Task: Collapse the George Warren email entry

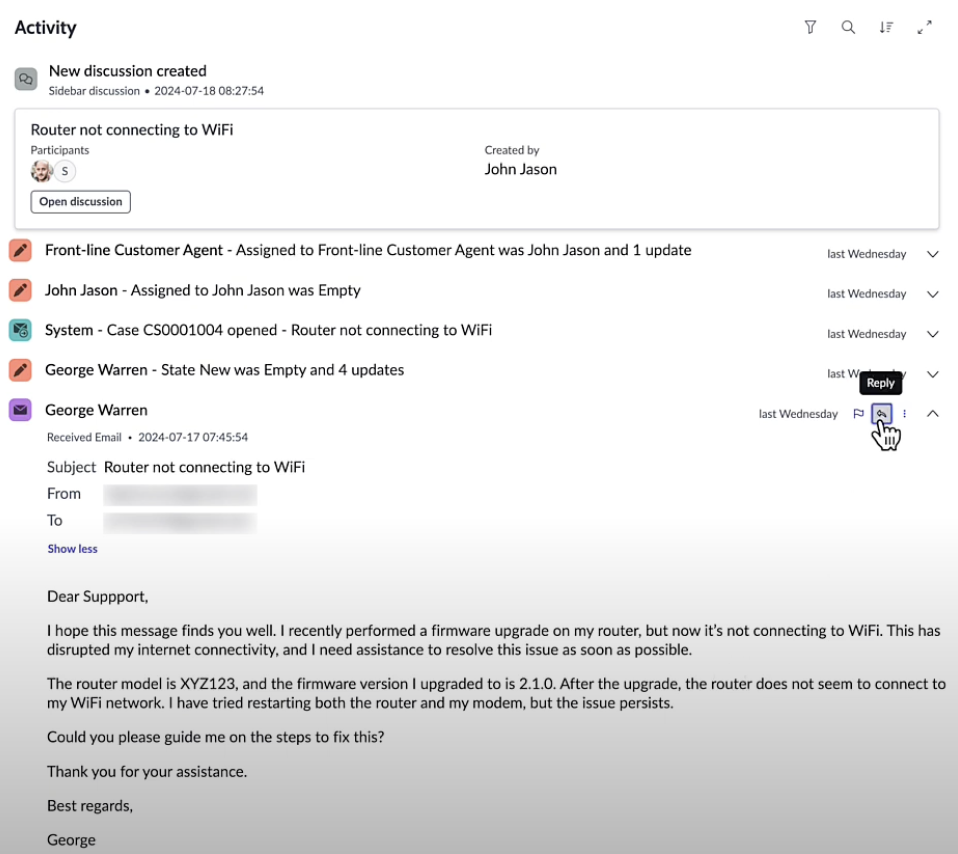Action: 933,413
